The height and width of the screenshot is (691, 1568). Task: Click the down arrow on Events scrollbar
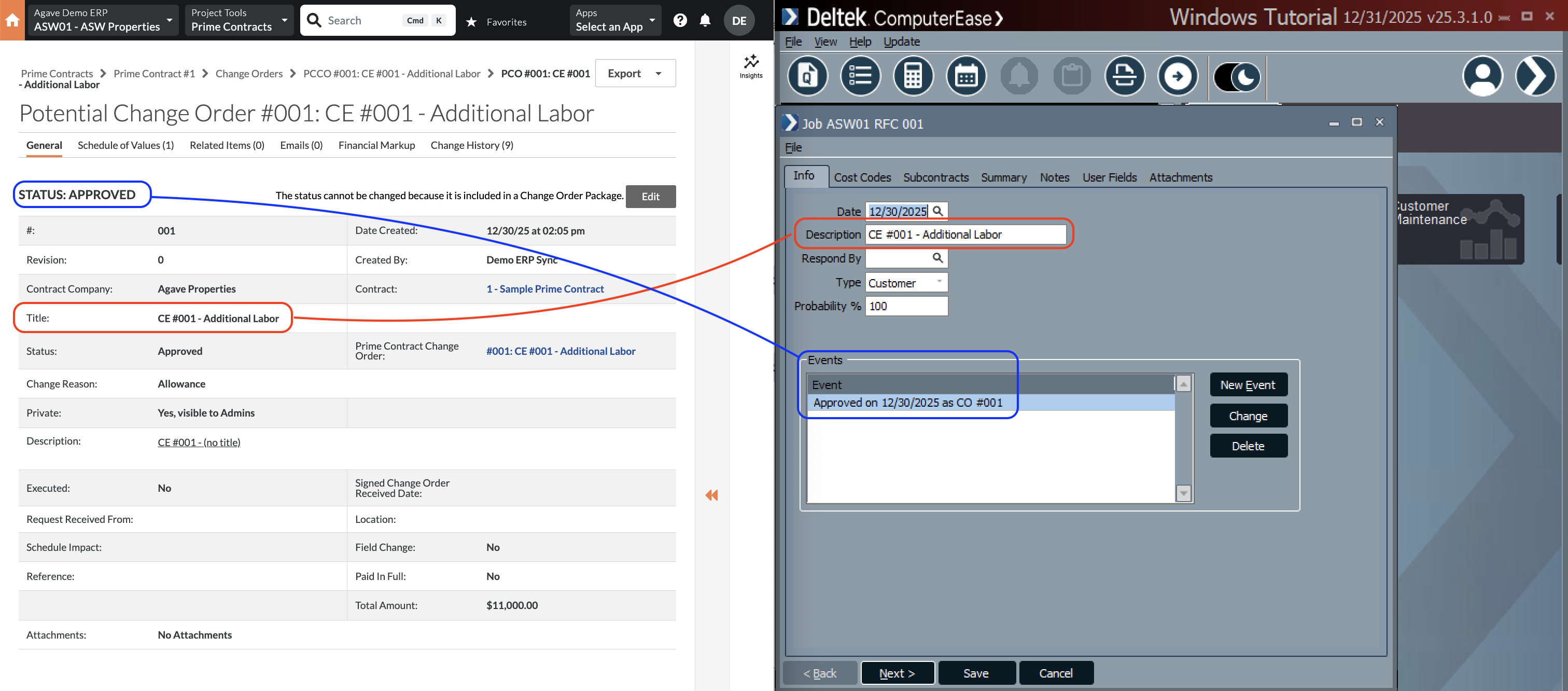point(1183,493)
